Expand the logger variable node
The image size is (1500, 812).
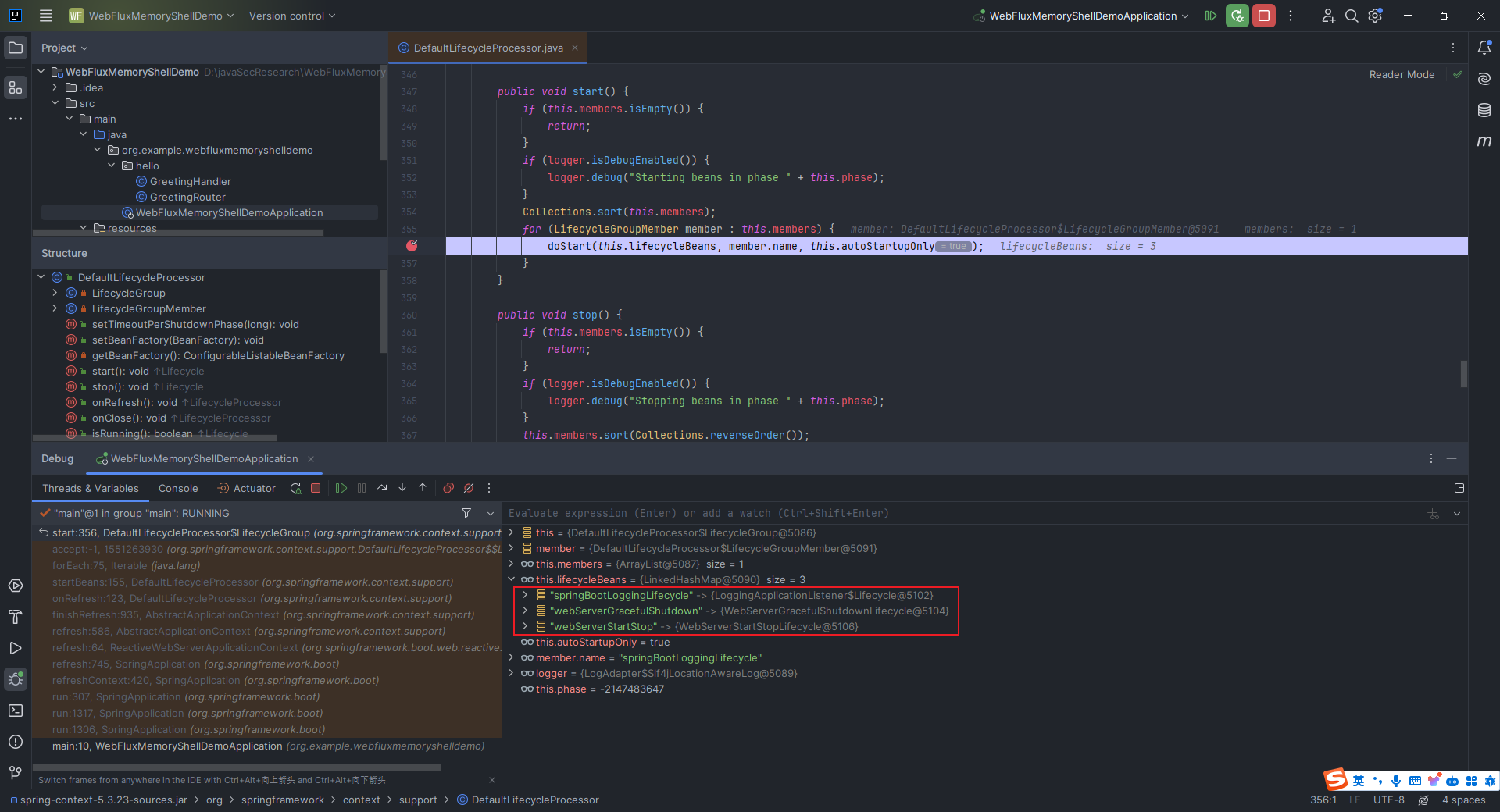coord(512,673)
